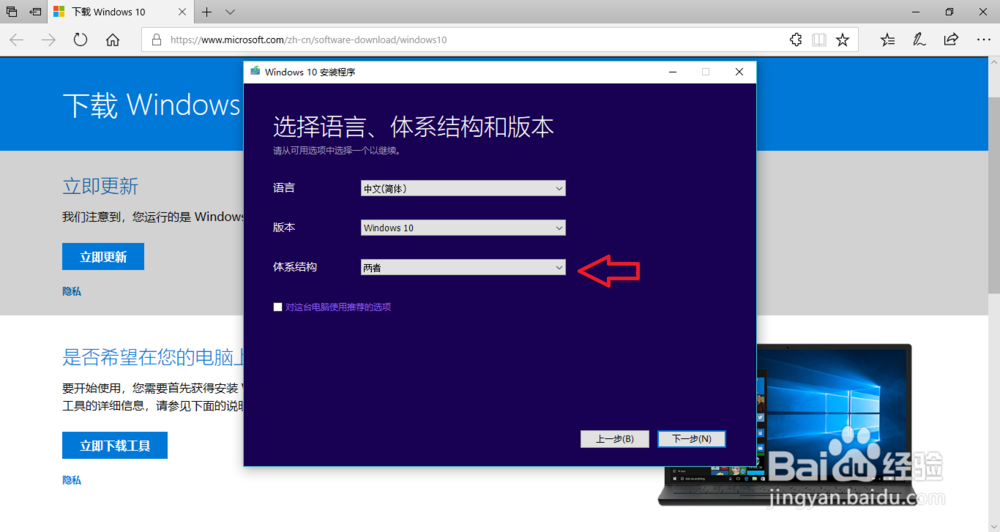
Task: Close the 下载 Windows 10 tab
Action: point(182,11)
